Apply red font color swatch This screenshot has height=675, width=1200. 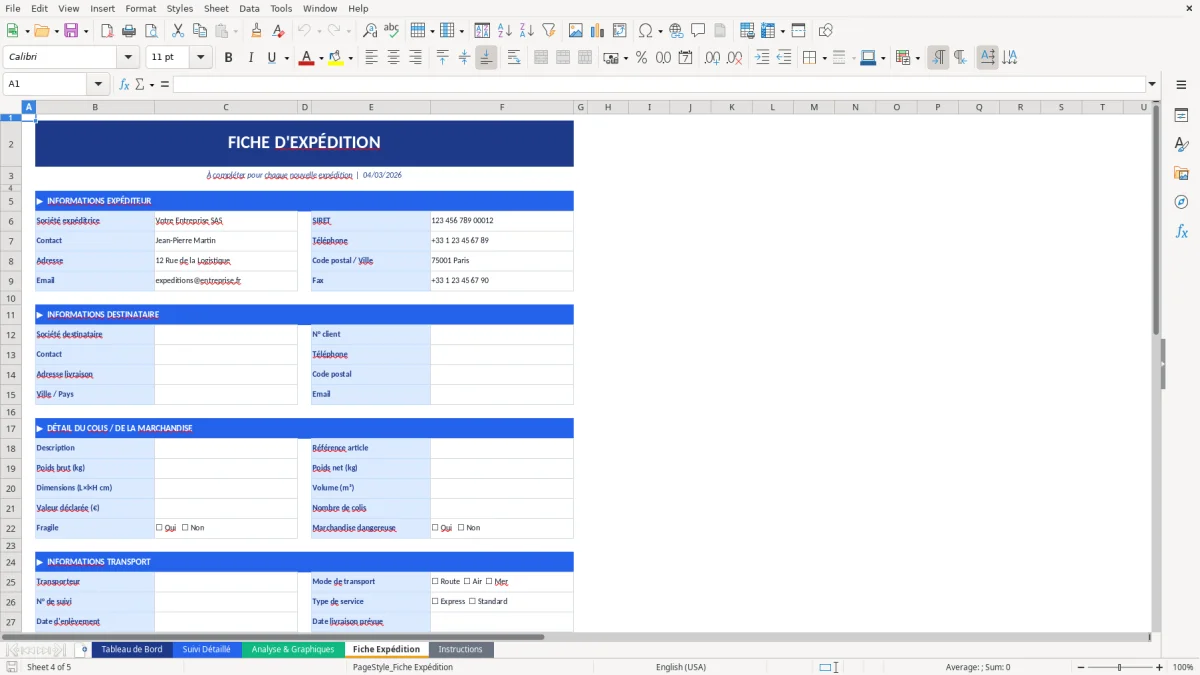(x=305, y=58)
